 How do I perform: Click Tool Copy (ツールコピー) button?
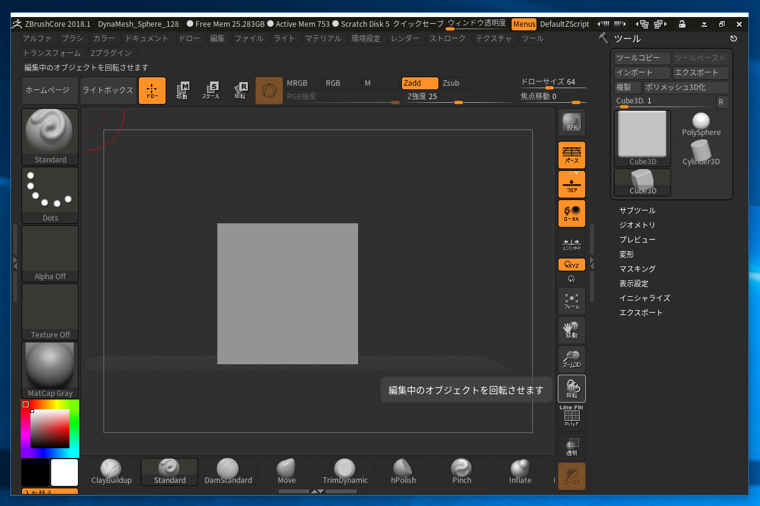point(642,58)
